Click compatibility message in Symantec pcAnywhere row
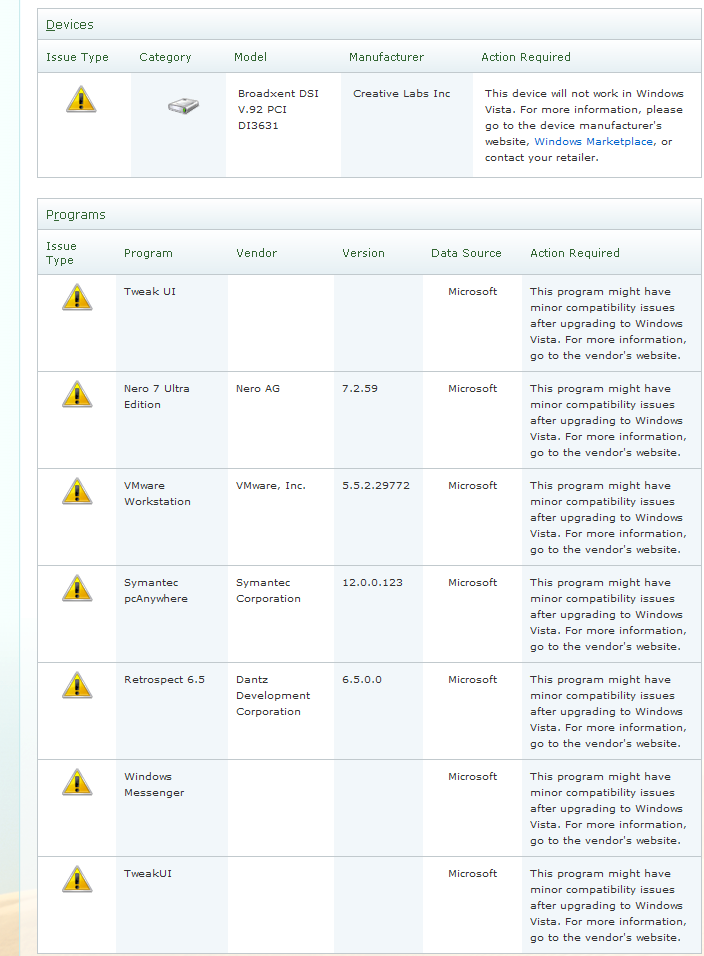The image size is (704, 956). click(608, 614)
